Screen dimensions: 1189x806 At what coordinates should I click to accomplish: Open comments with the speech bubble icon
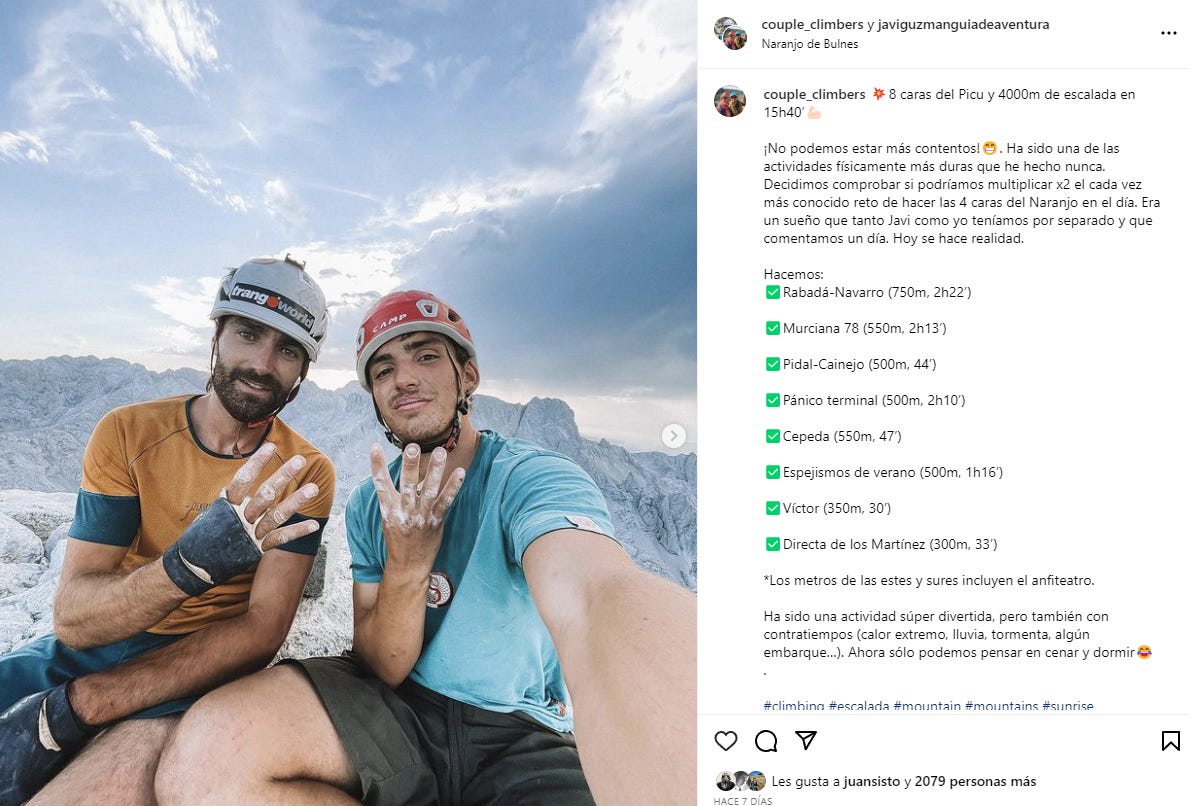(766, 741)
